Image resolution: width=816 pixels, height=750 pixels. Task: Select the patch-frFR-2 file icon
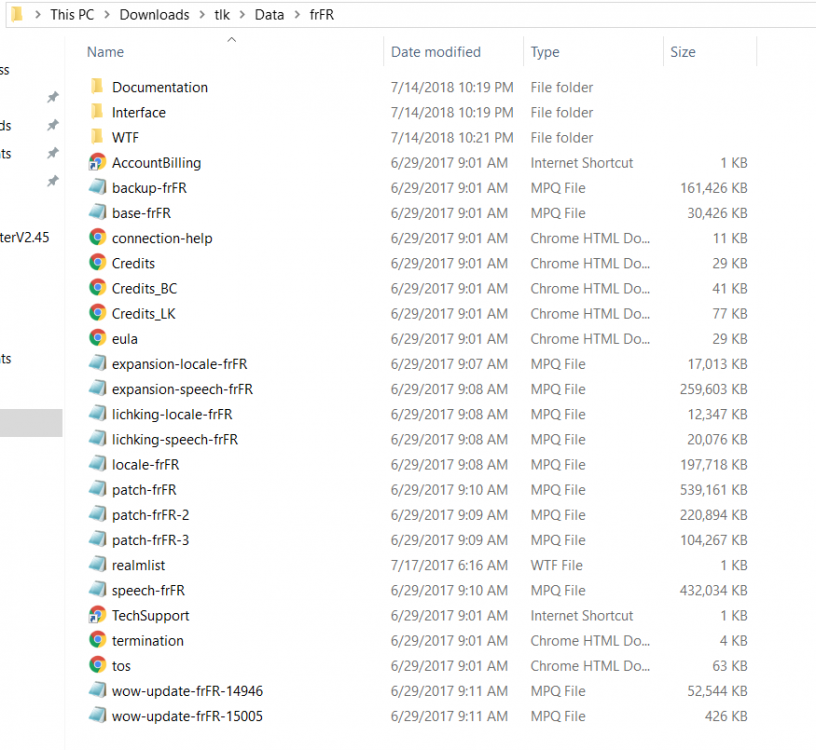coord(97,514)
